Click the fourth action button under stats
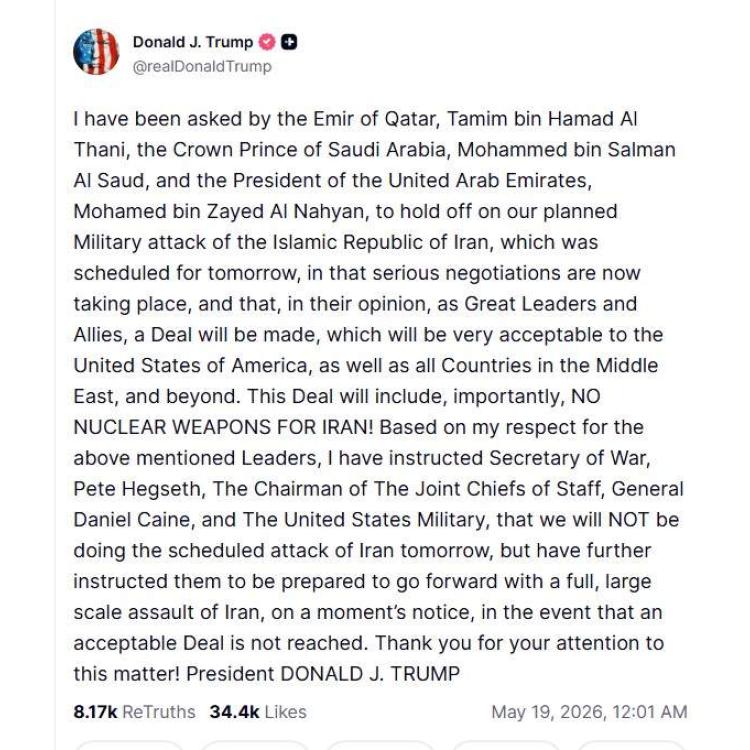The height and width of the screenshot is (750, 750). [x=506, y=745]
